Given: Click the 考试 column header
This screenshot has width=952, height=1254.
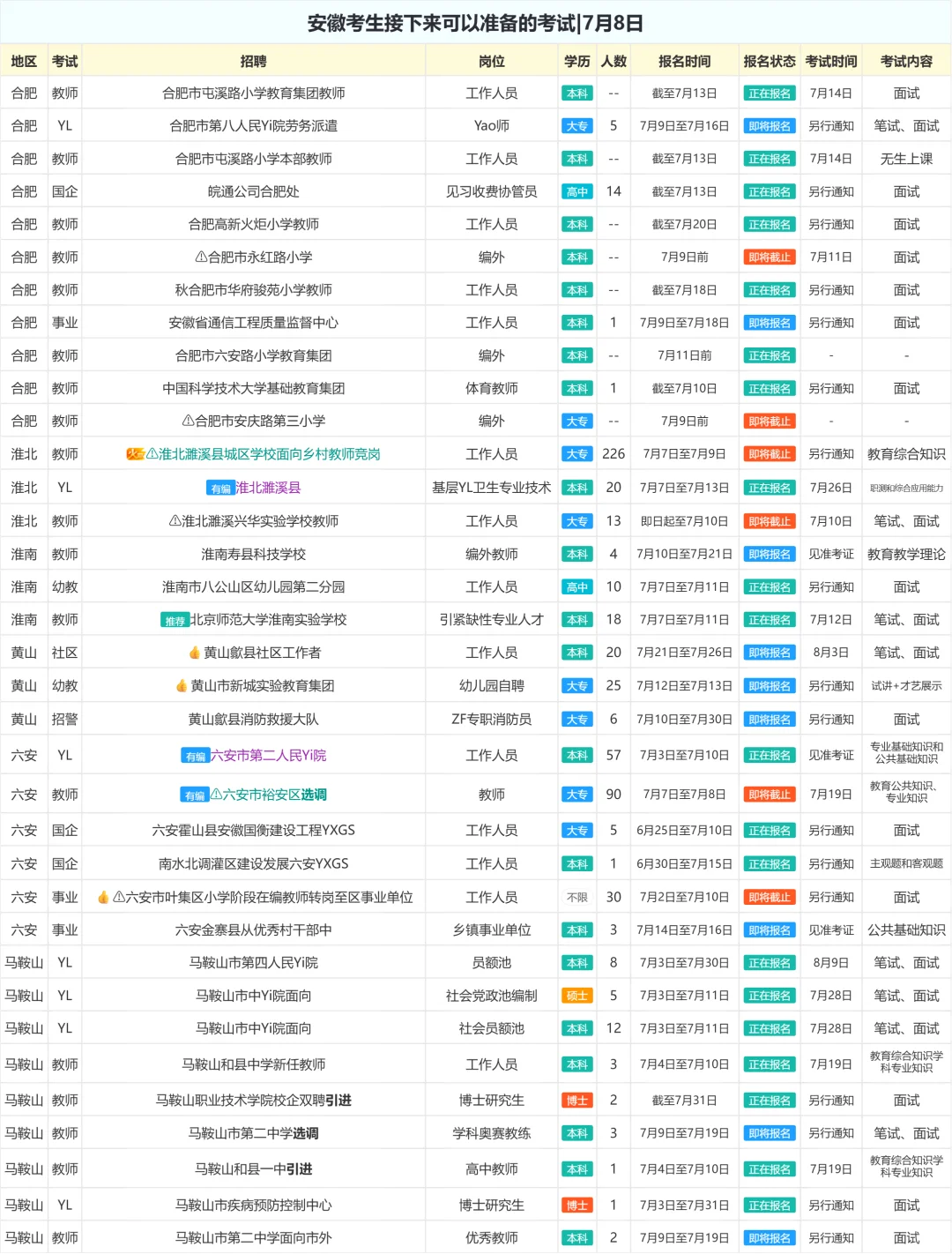Looking at the screenshot, I should (x=64, y=61).
